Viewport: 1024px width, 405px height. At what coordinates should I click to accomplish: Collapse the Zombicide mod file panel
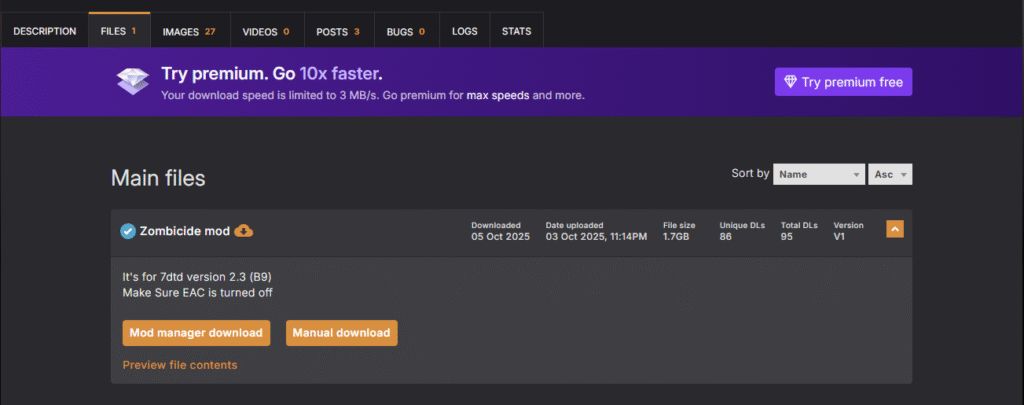pyautogui.click(x=895, y=229)
